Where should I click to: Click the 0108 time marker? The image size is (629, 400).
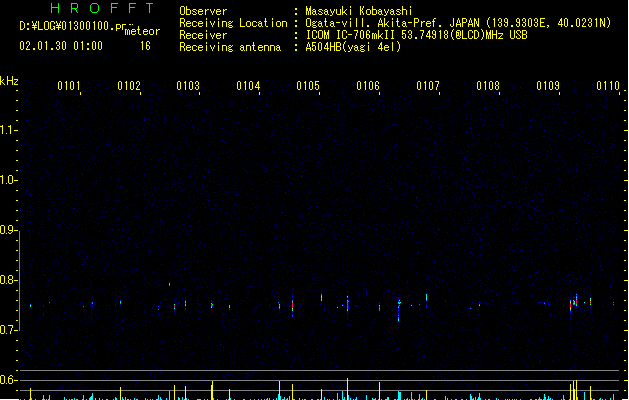coord(488,86)
